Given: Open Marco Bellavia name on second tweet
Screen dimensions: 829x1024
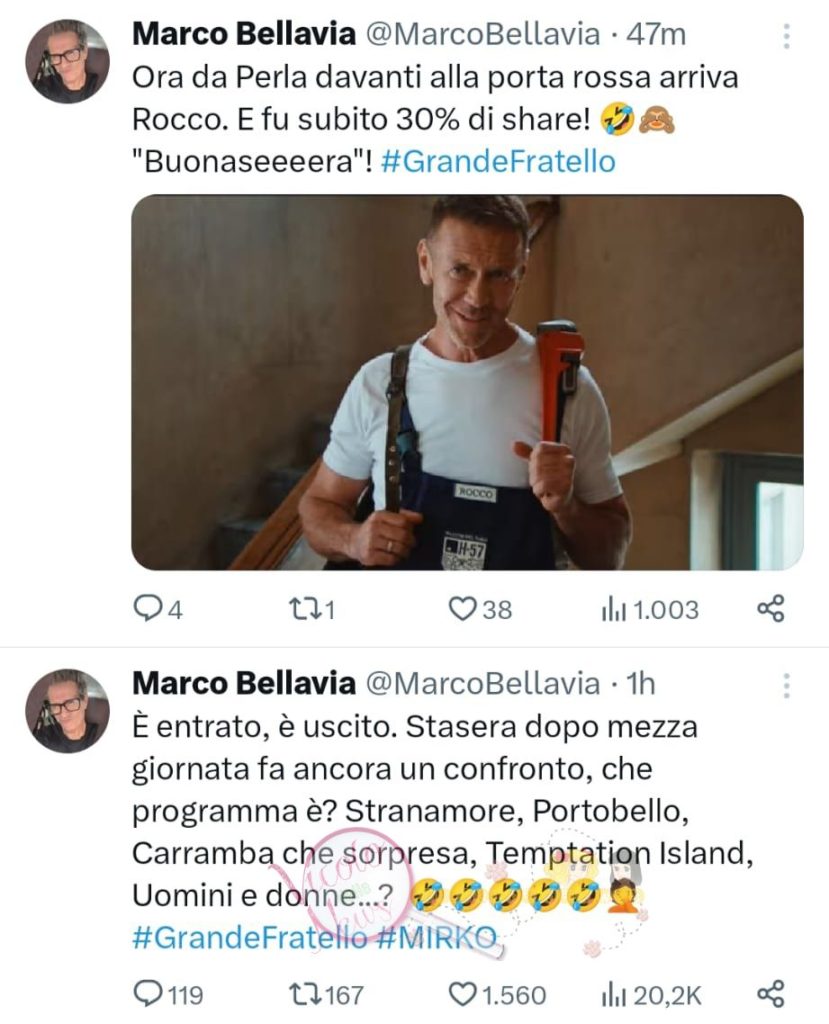Looking at the screenshot, I should 244,684.
